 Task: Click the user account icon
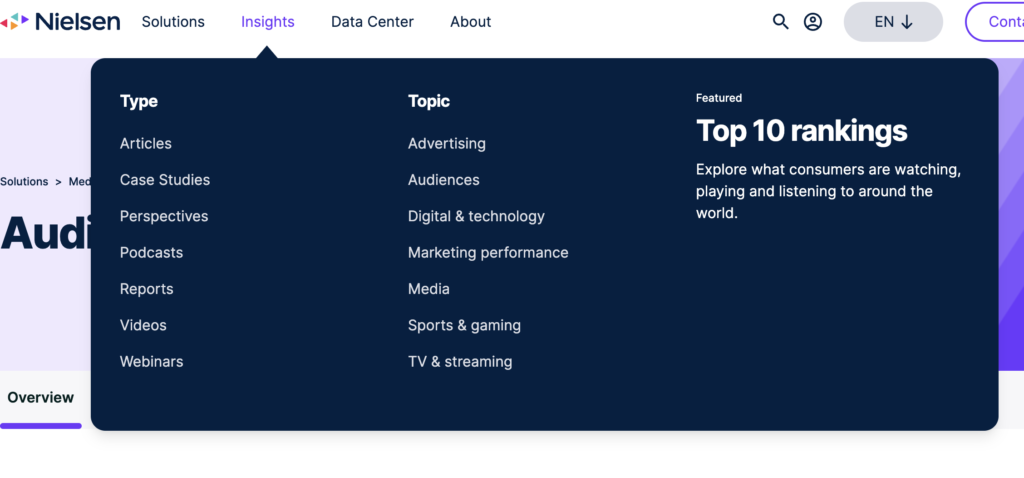click(x=813, y=22)
